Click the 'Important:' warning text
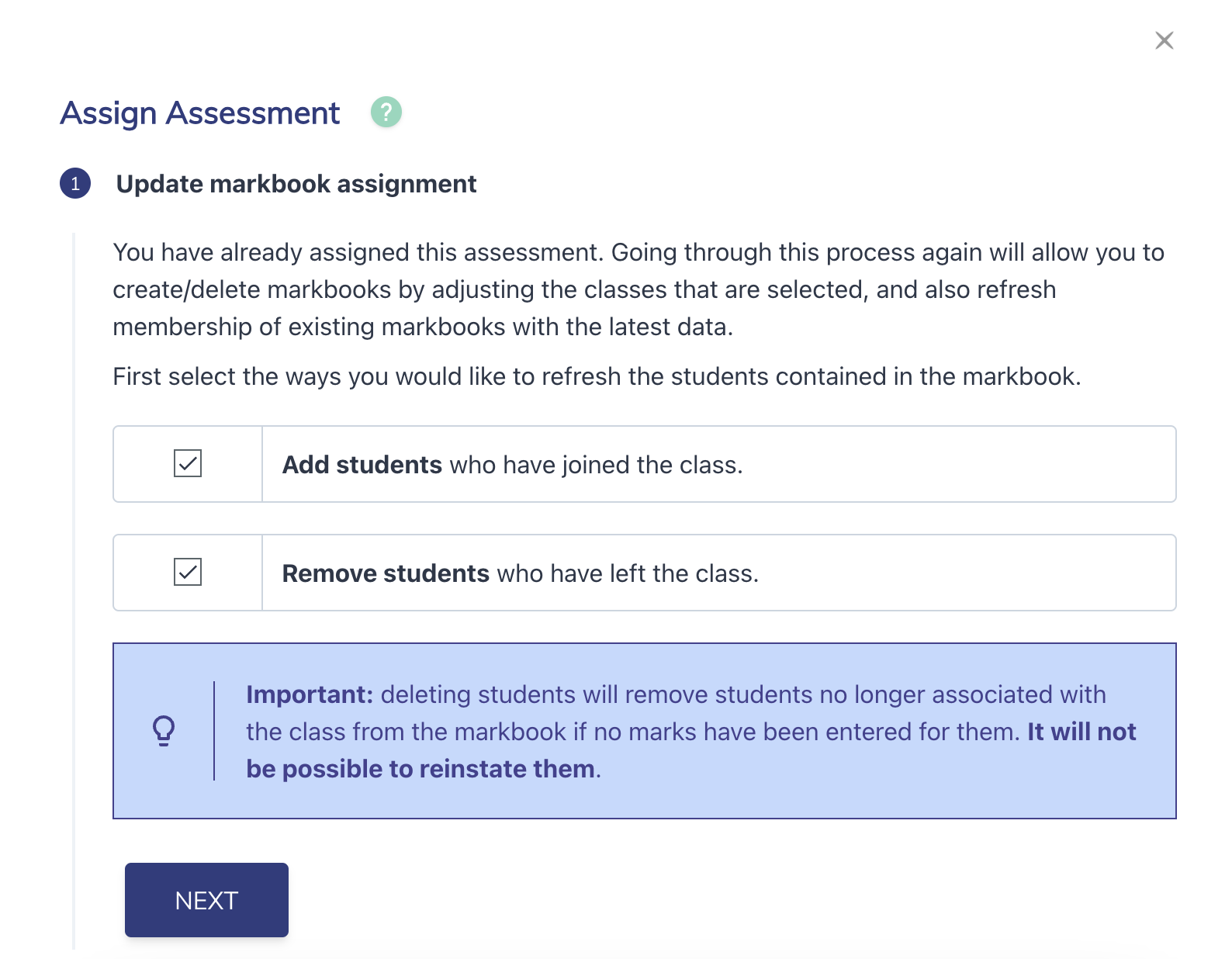This screenshot has height=959, width=1232. pos(310,694)
